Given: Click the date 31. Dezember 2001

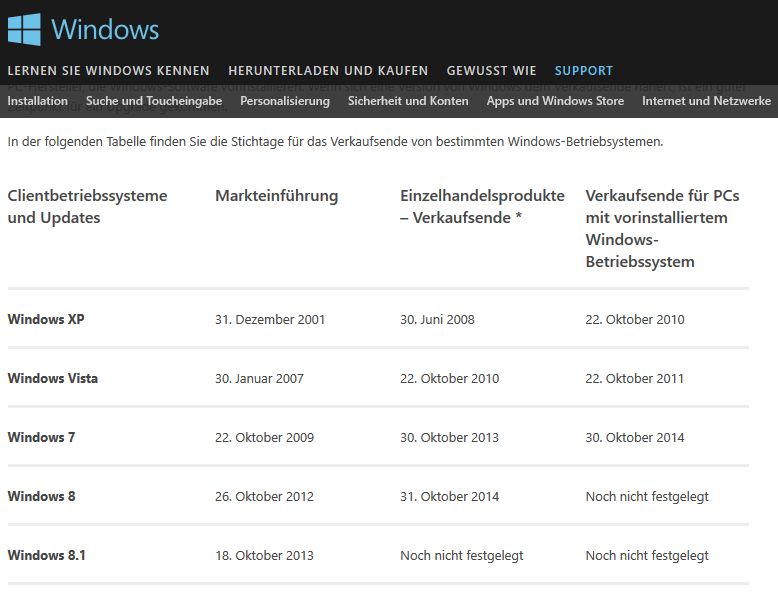Looking at the screenshot, I should [x=270, y=320].
